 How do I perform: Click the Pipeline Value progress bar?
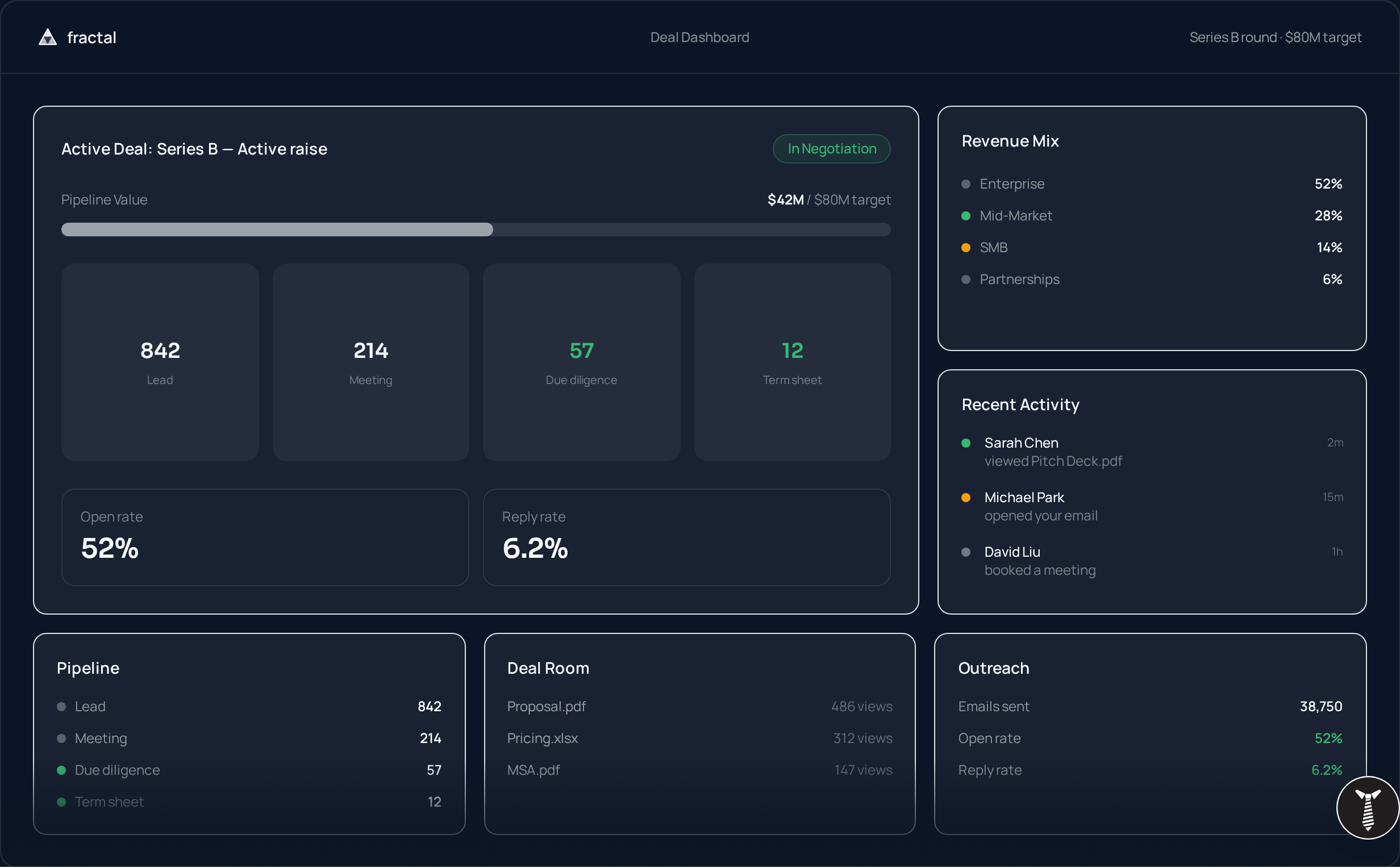click(476, 230)
